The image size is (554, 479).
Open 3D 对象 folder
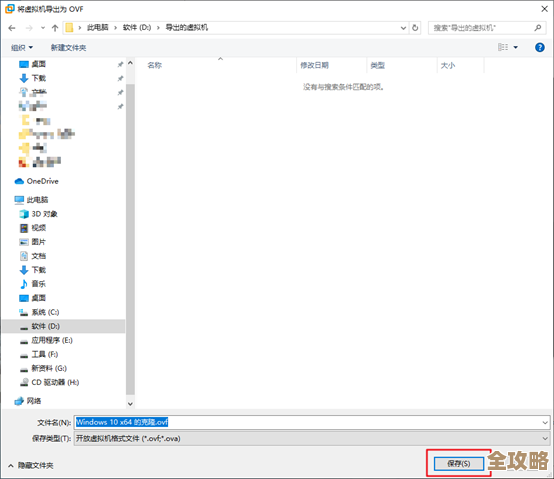click(x=45, y=214)
